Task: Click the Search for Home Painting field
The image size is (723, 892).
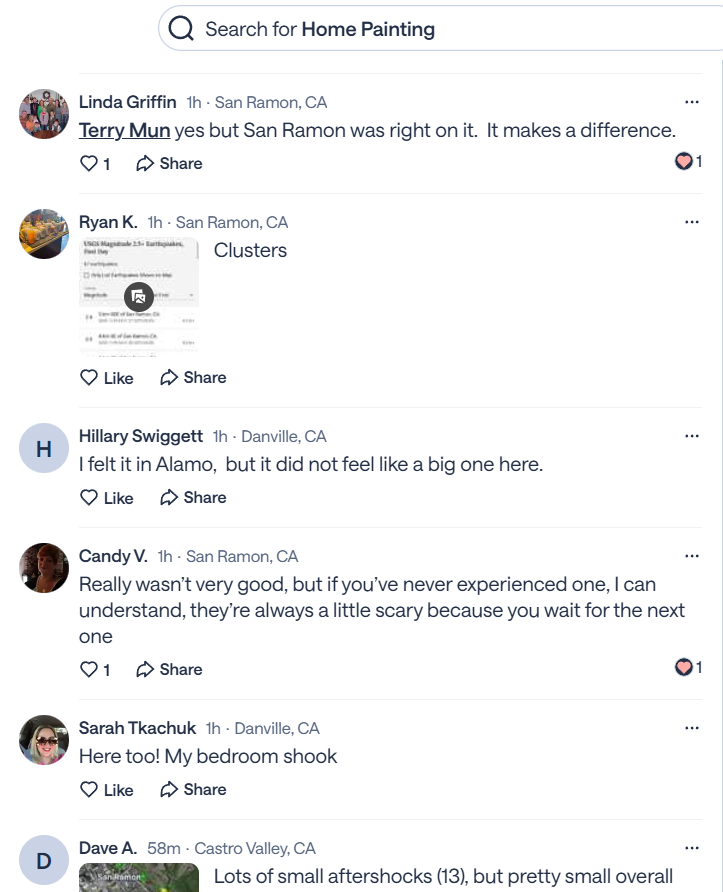Action: click(440, 29)
